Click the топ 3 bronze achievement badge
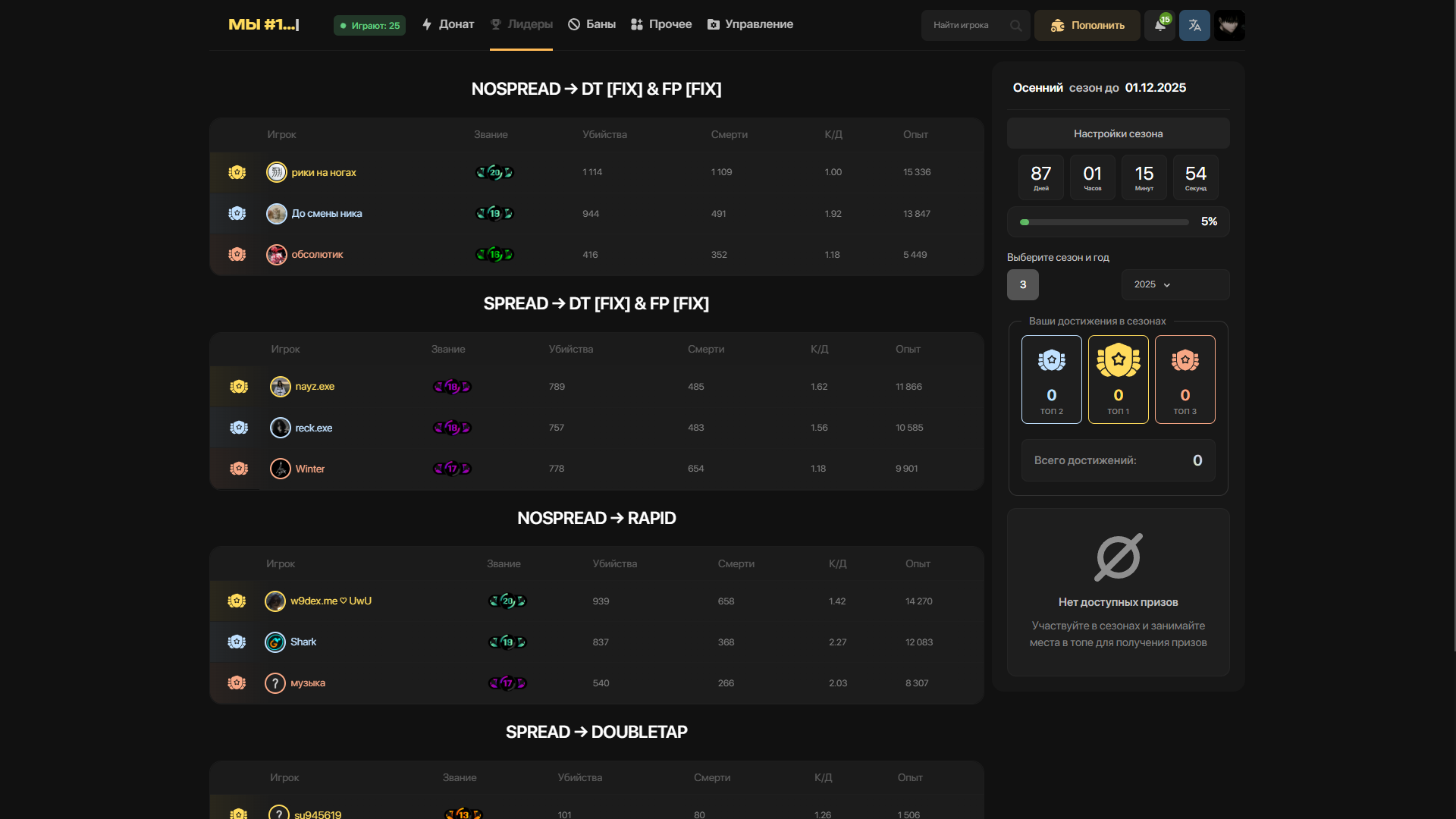Screen dimensions: 1456x819 tap(1185, 379)
